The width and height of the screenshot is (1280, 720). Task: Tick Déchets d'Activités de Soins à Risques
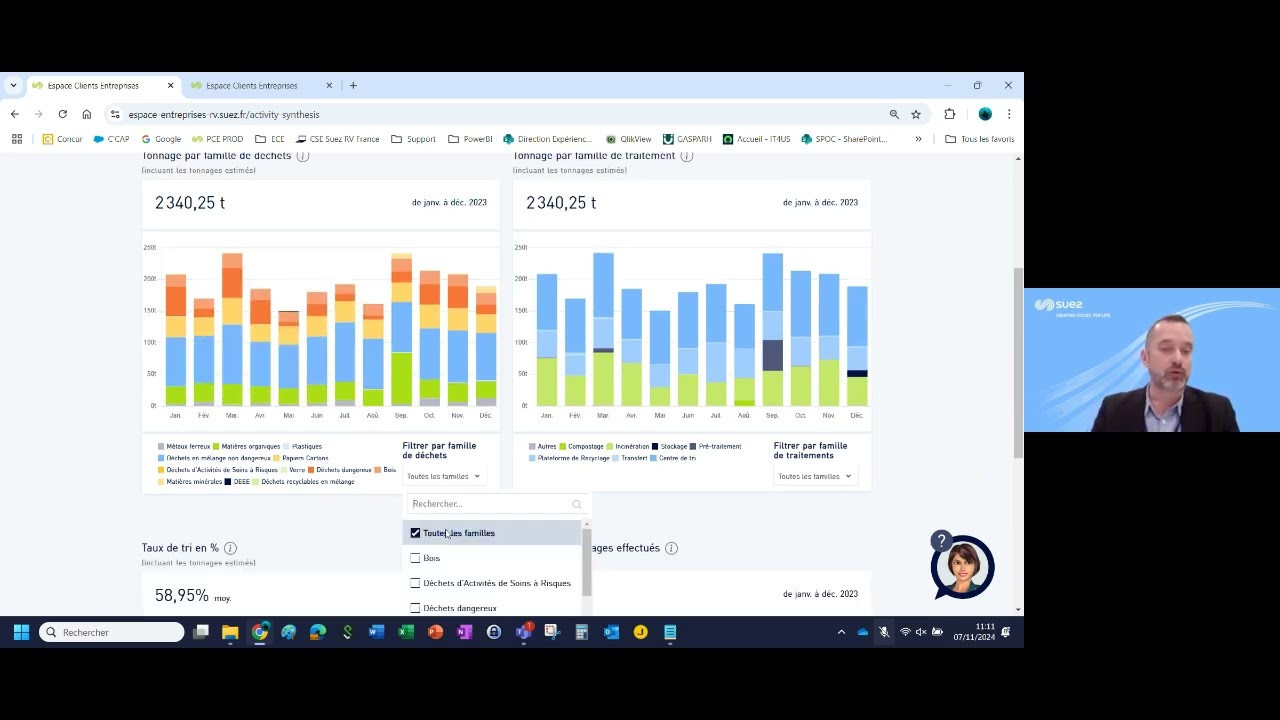(415, 583)
